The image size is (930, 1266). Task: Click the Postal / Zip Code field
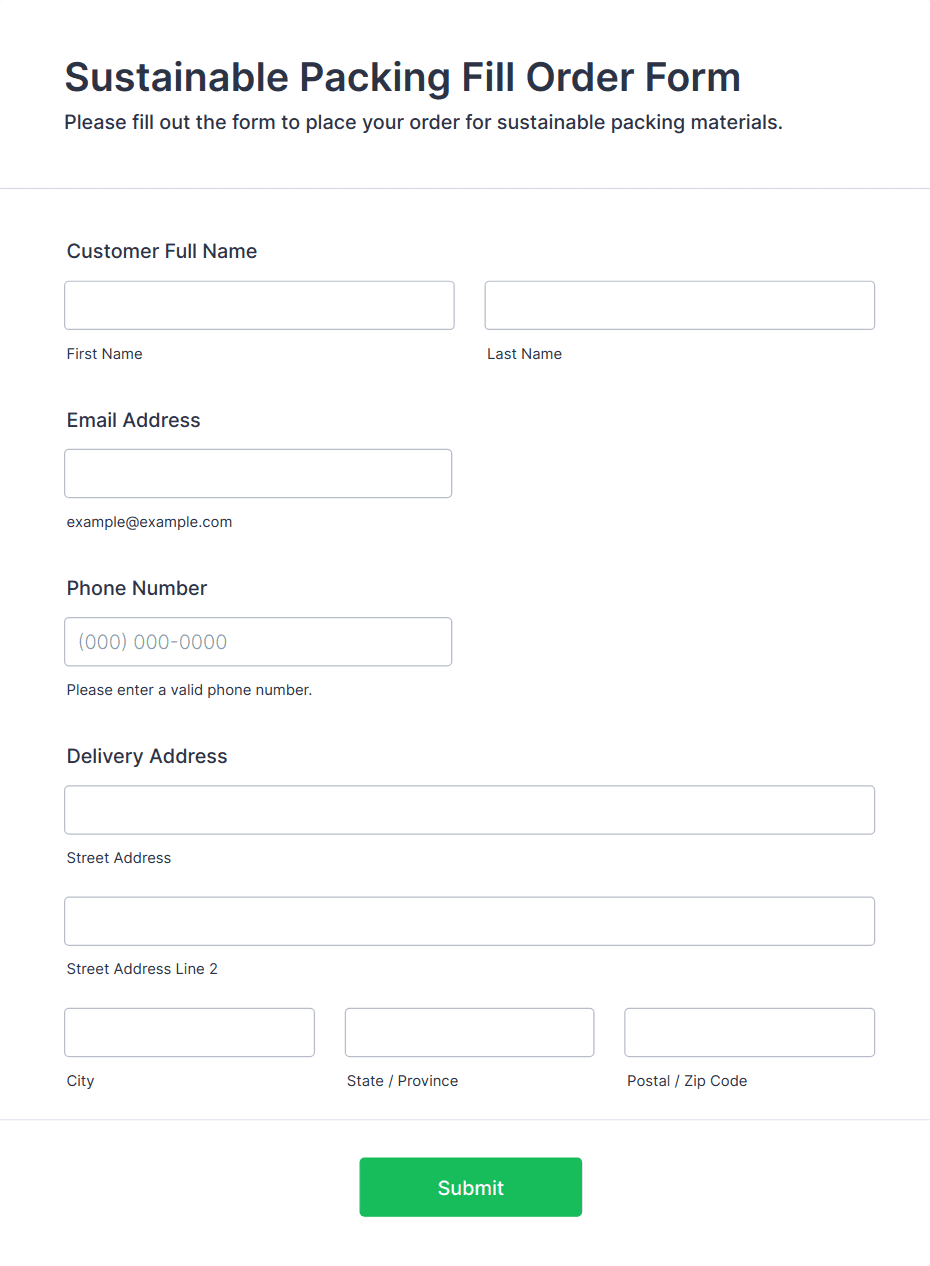(x=749, y=1032)
